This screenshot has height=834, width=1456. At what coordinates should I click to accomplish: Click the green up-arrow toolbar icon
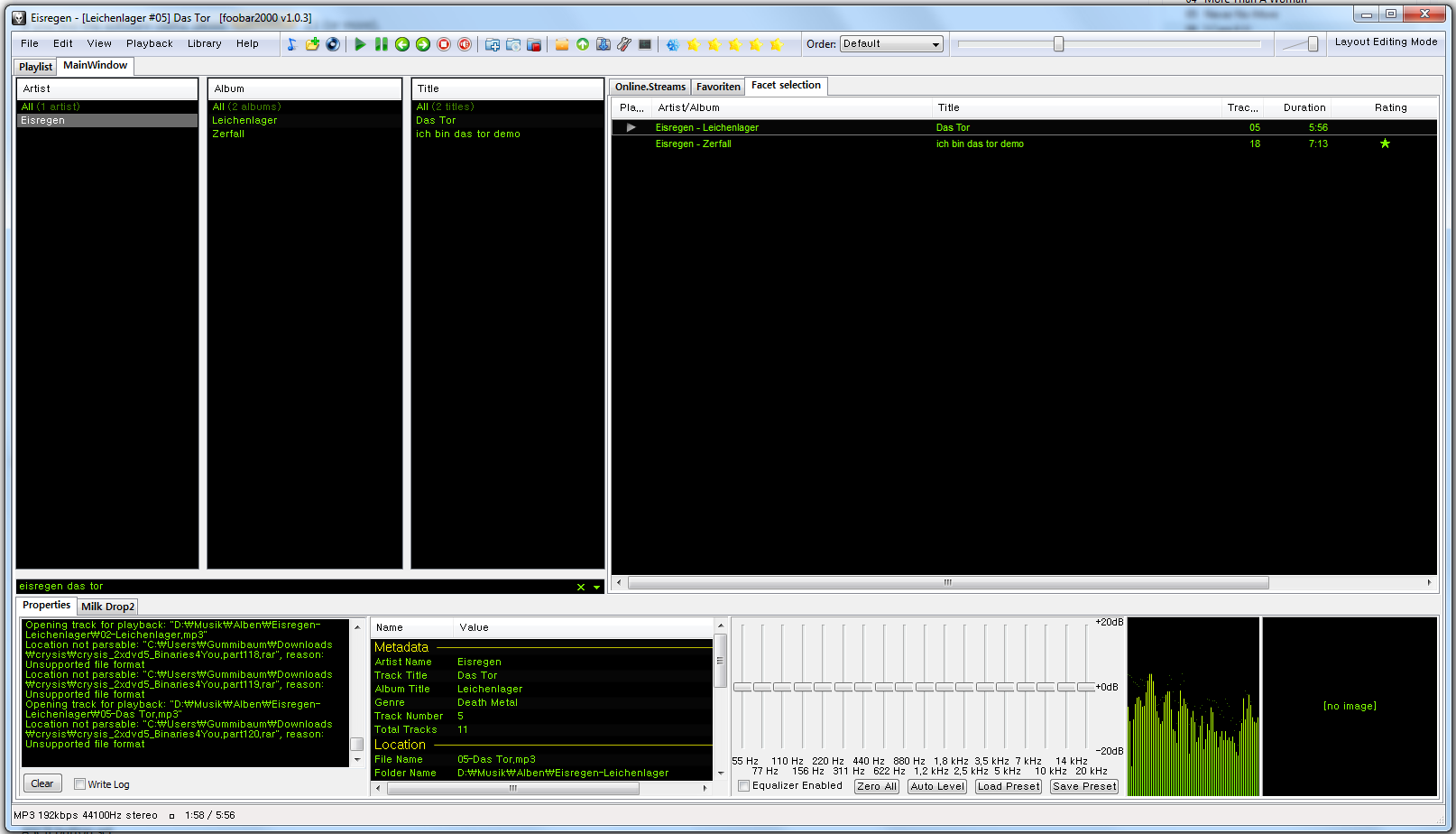tap(583, 44)
